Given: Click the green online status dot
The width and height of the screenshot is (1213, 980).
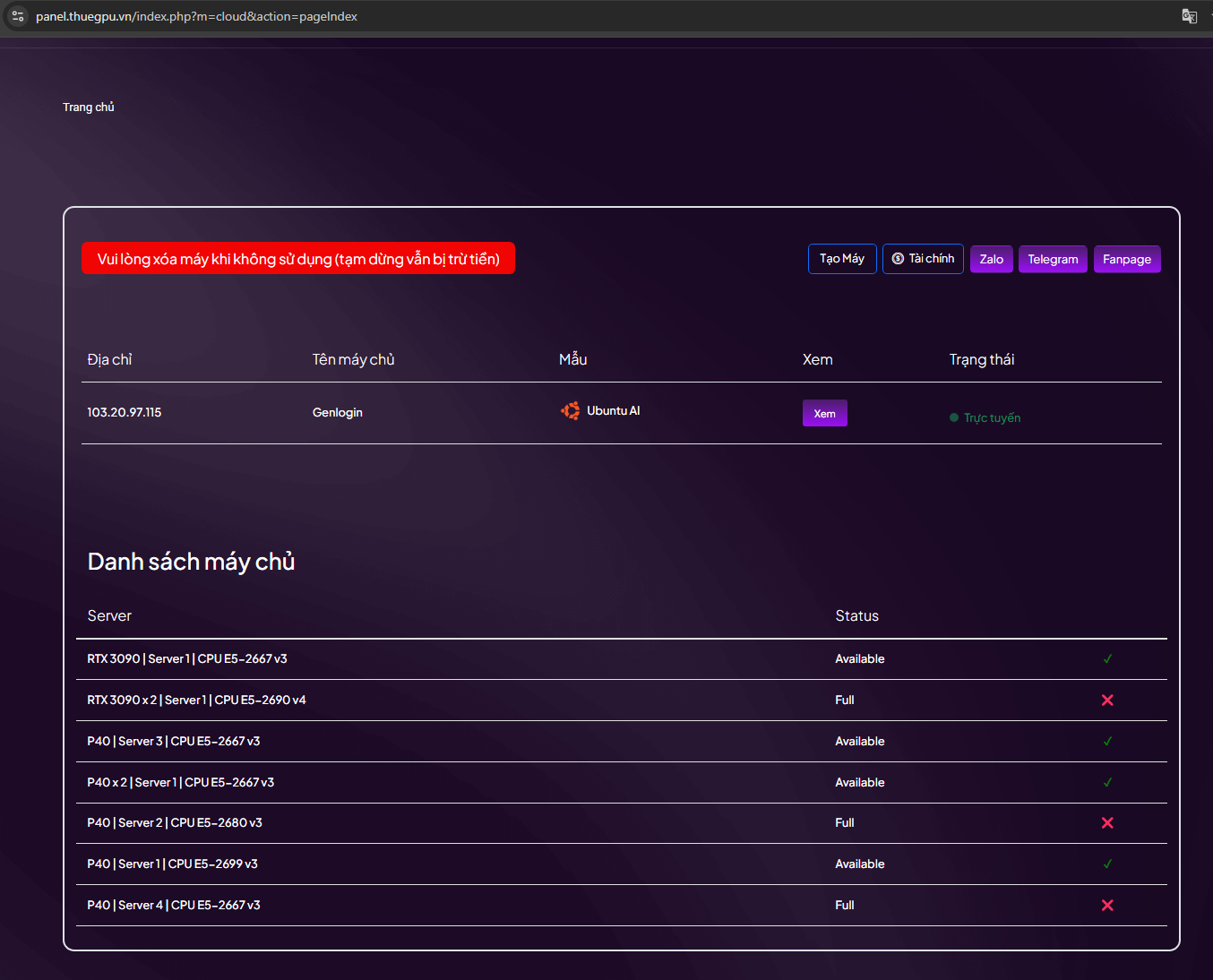Looking at the screenshot, I should (954, 417).
